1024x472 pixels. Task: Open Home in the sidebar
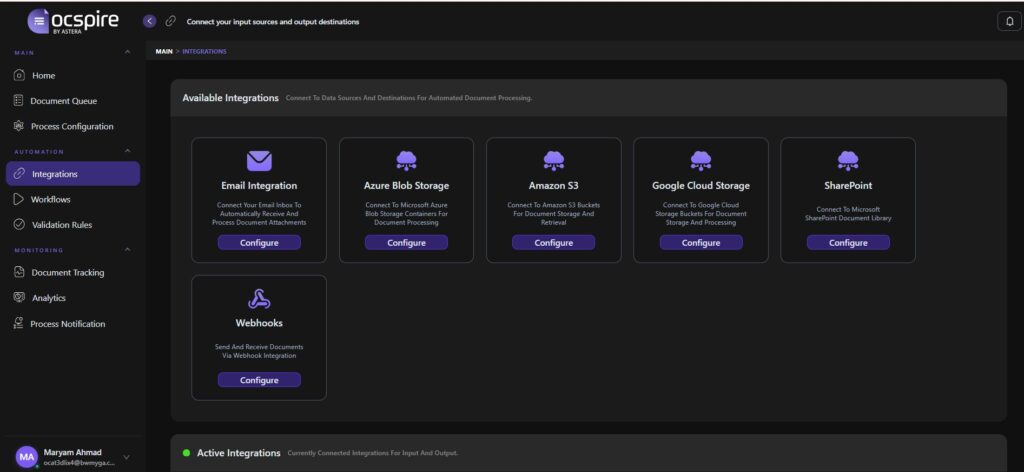tap(73, 75)
